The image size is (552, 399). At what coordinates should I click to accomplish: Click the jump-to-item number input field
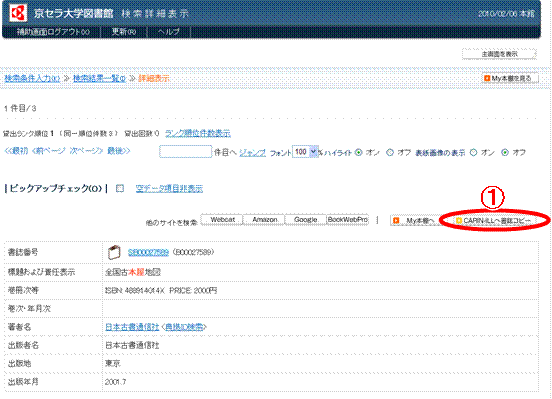pyautogui.click(x=186, y=152)
